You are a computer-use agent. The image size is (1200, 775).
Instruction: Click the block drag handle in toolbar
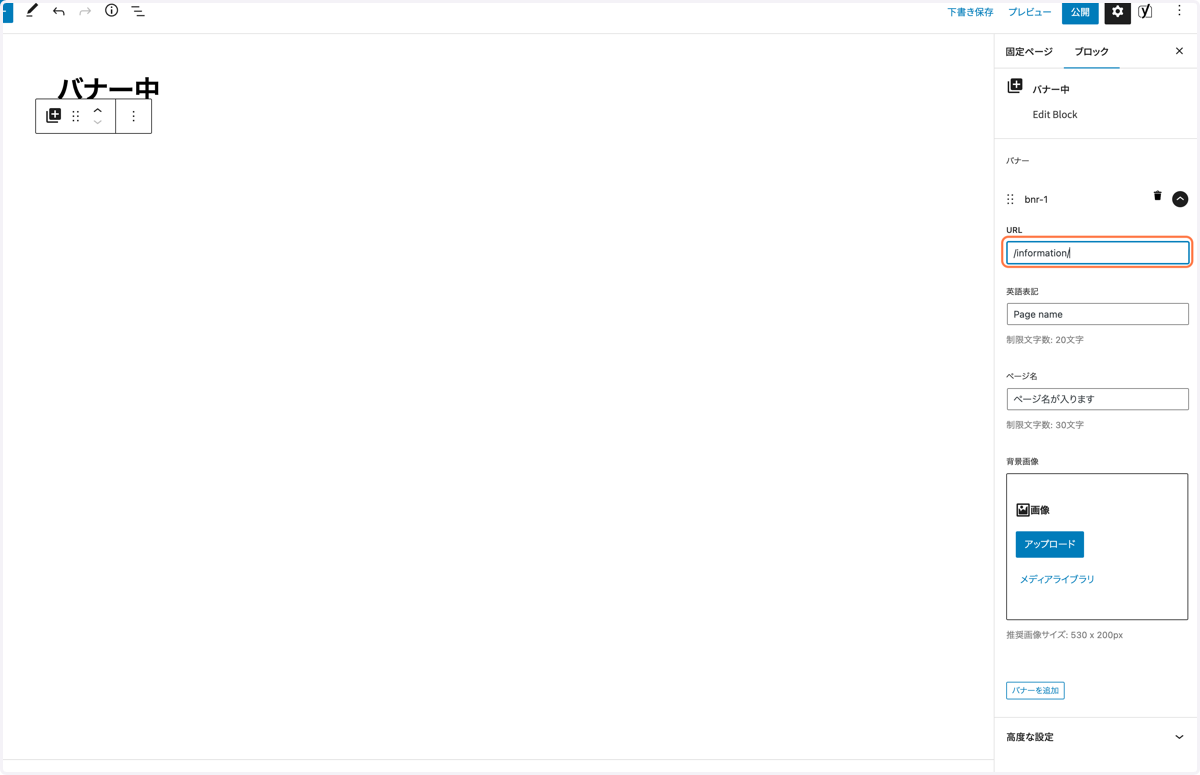(x=76, y=116)
